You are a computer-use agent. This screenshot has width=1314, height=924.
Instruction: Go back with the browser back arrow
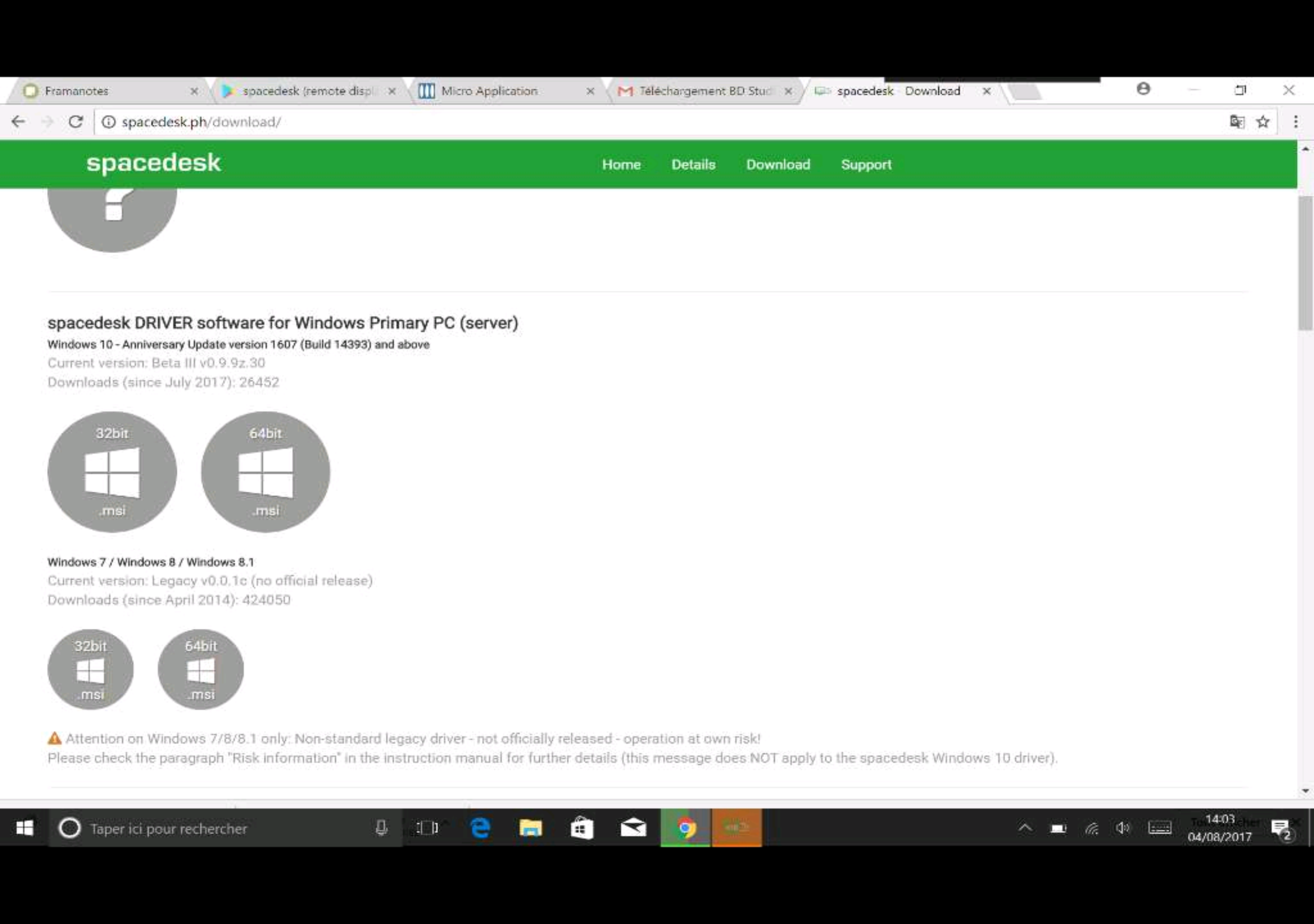[x=18, y=122]
